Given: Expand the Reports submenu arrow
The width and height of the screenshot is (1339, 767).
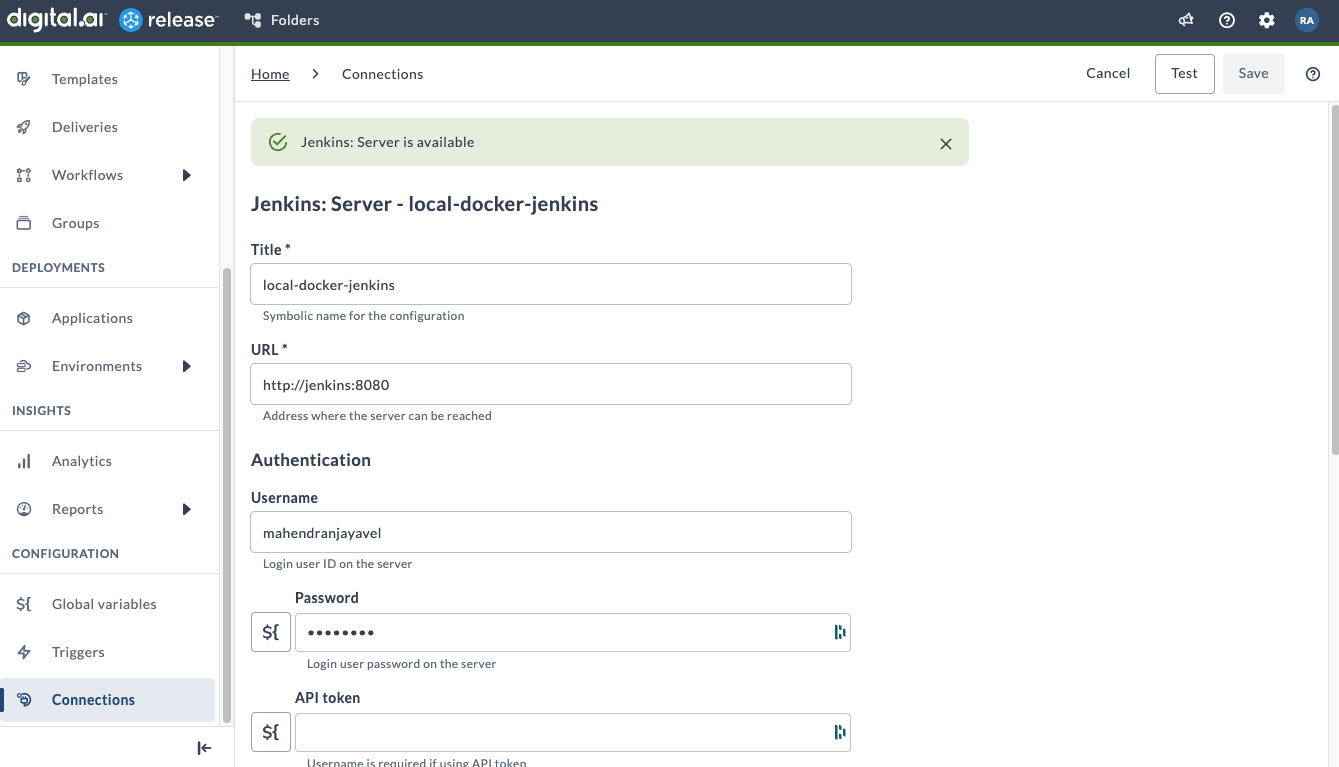Looking at the screenshot, I should click(187, 509).
